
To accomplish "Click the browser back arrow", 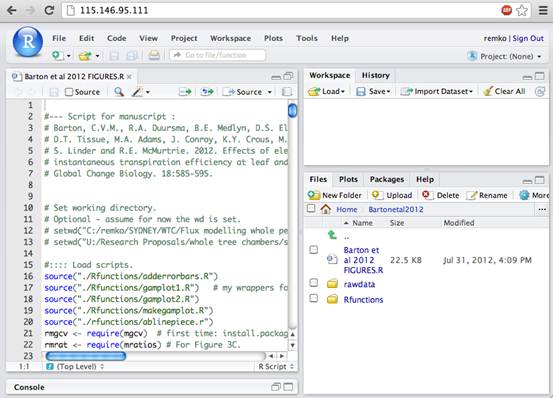I will (11, 10).
